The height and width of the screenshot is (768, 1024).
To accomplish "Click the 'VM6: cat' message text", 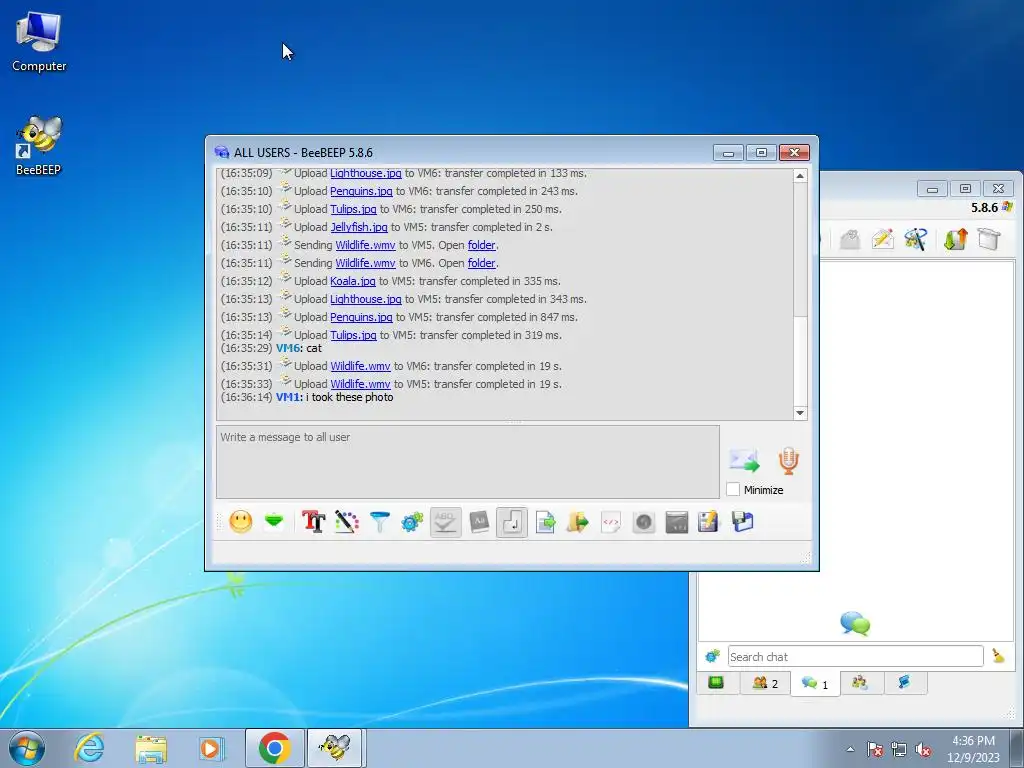I will pyautogui.click(x=298, y=348).
